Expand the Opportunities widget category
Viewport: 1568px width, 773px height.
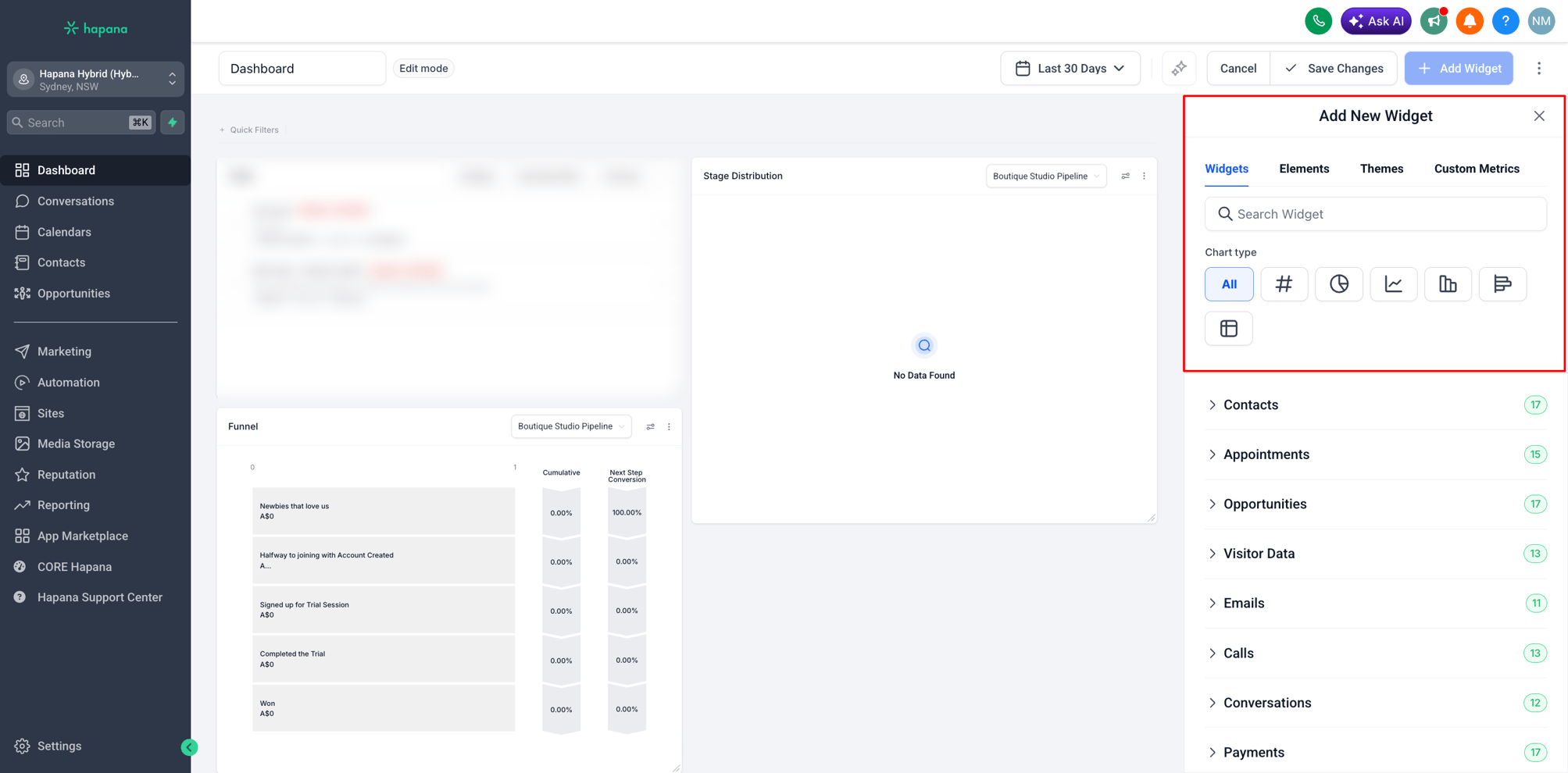pyautogui.click(x=1376, y=504)
